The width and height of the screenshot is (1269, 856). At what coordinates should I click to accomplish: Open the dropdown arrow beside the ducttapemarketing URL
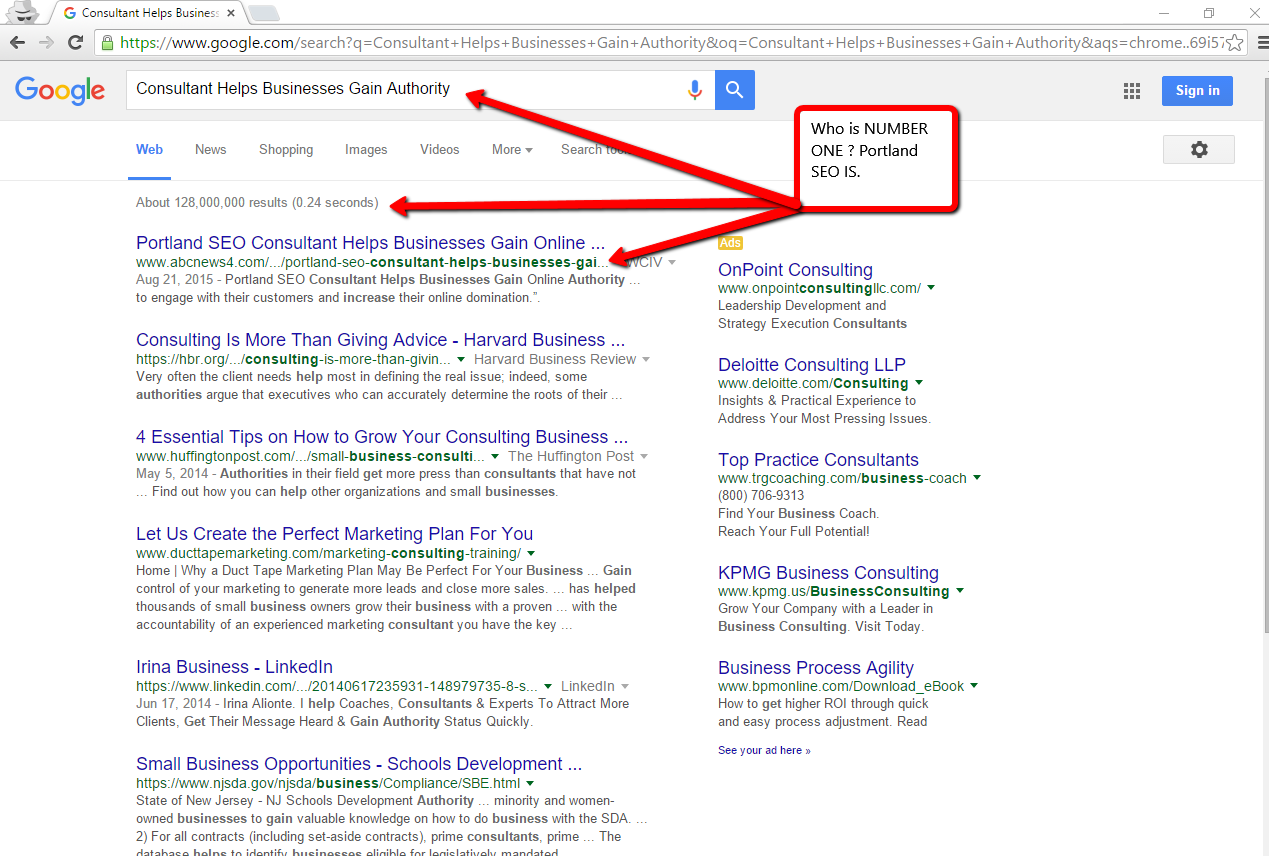(531, 553)
